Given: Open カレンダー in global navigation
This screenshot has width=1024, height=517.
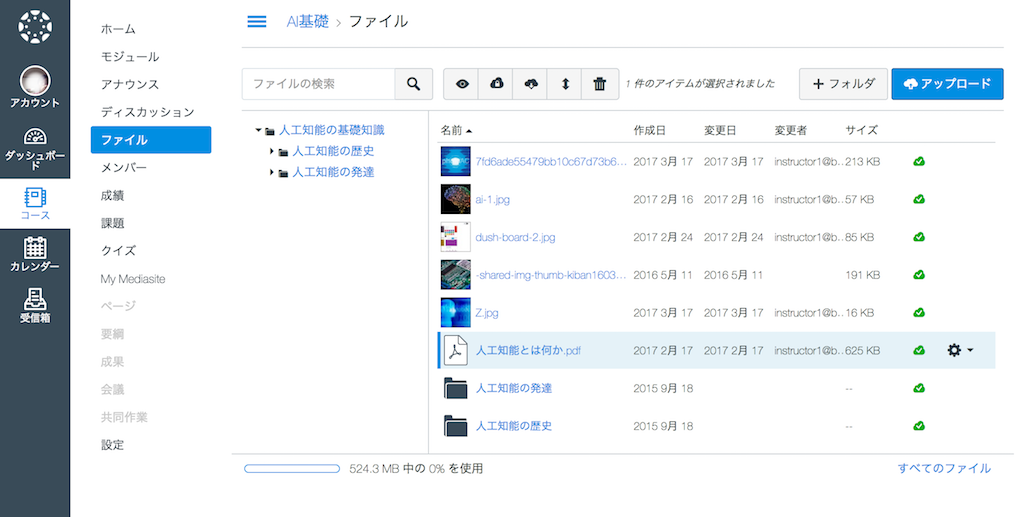Looking at the screenshot, I should pos(35,255).
